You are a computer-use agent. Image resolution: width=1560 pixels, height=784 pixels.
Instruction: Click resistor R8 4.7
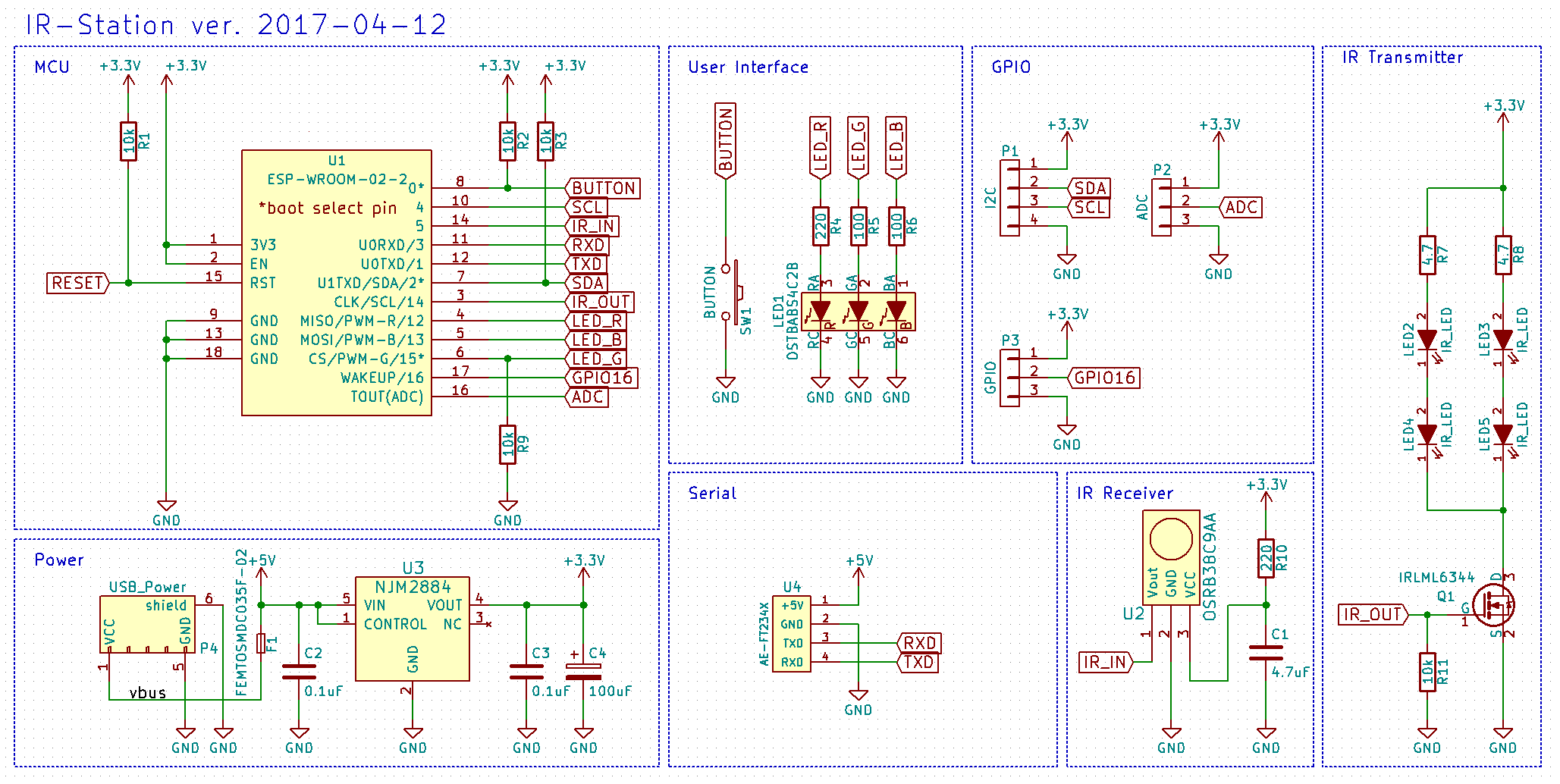pyautogui.click(x=1503, y=255)
